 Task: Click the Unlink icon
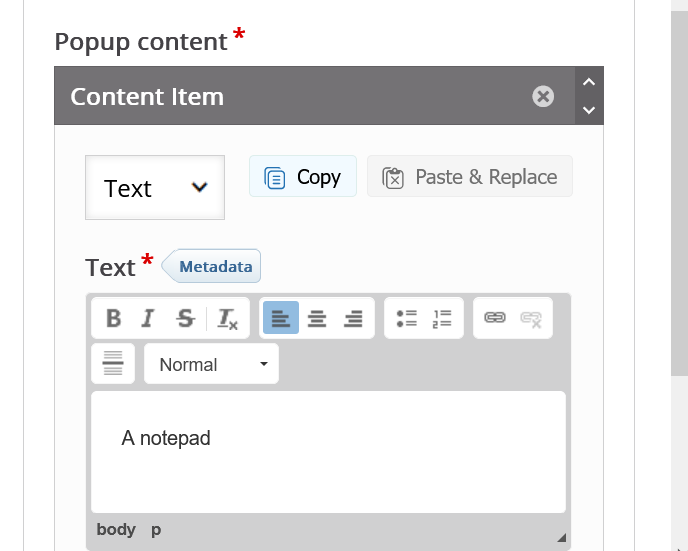531,318
